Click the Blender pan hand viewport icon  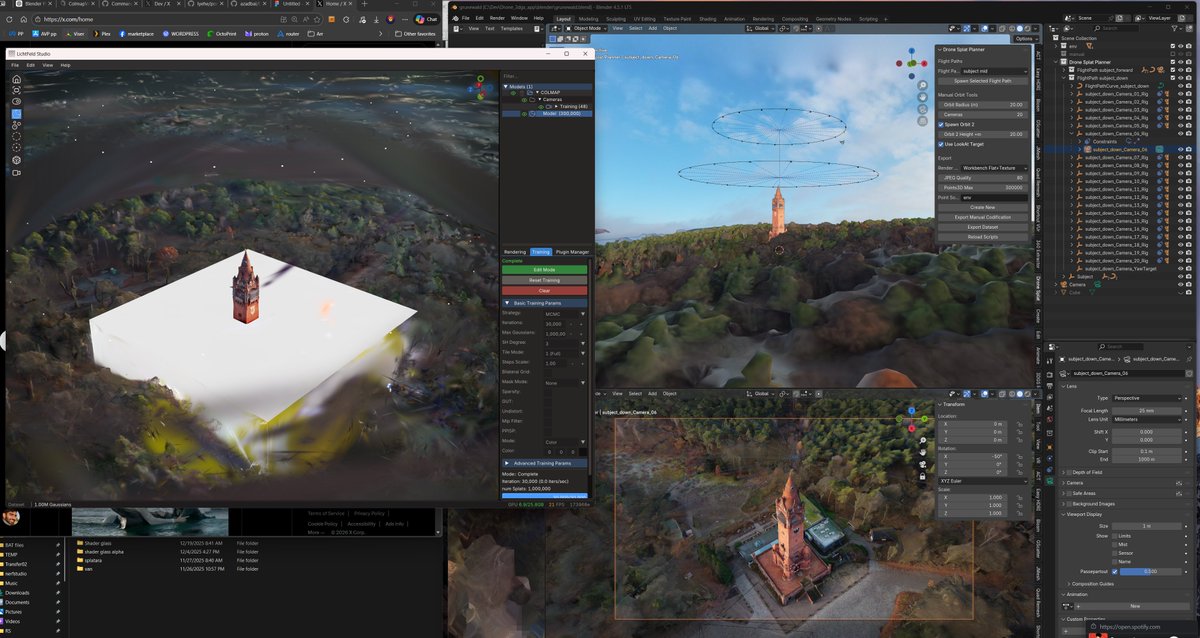922,99
